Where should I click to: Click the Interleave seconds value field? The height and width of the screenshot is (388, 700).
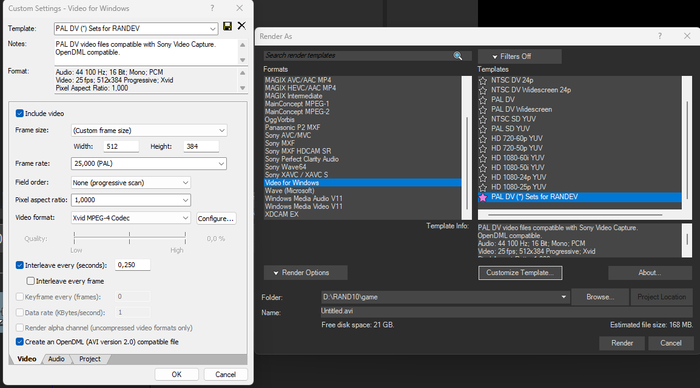(133, 265)
